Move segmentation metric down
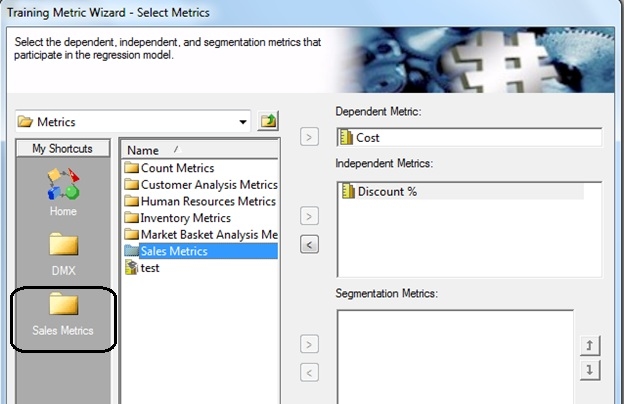Screen dimensions: 624x404 [x=590, y=371]
